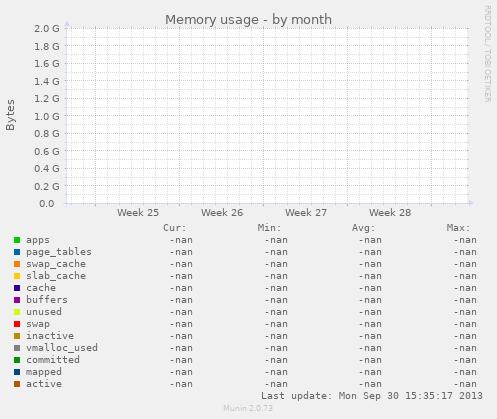
Task: Click the 'swap' legend label
Action: [38, 325]
